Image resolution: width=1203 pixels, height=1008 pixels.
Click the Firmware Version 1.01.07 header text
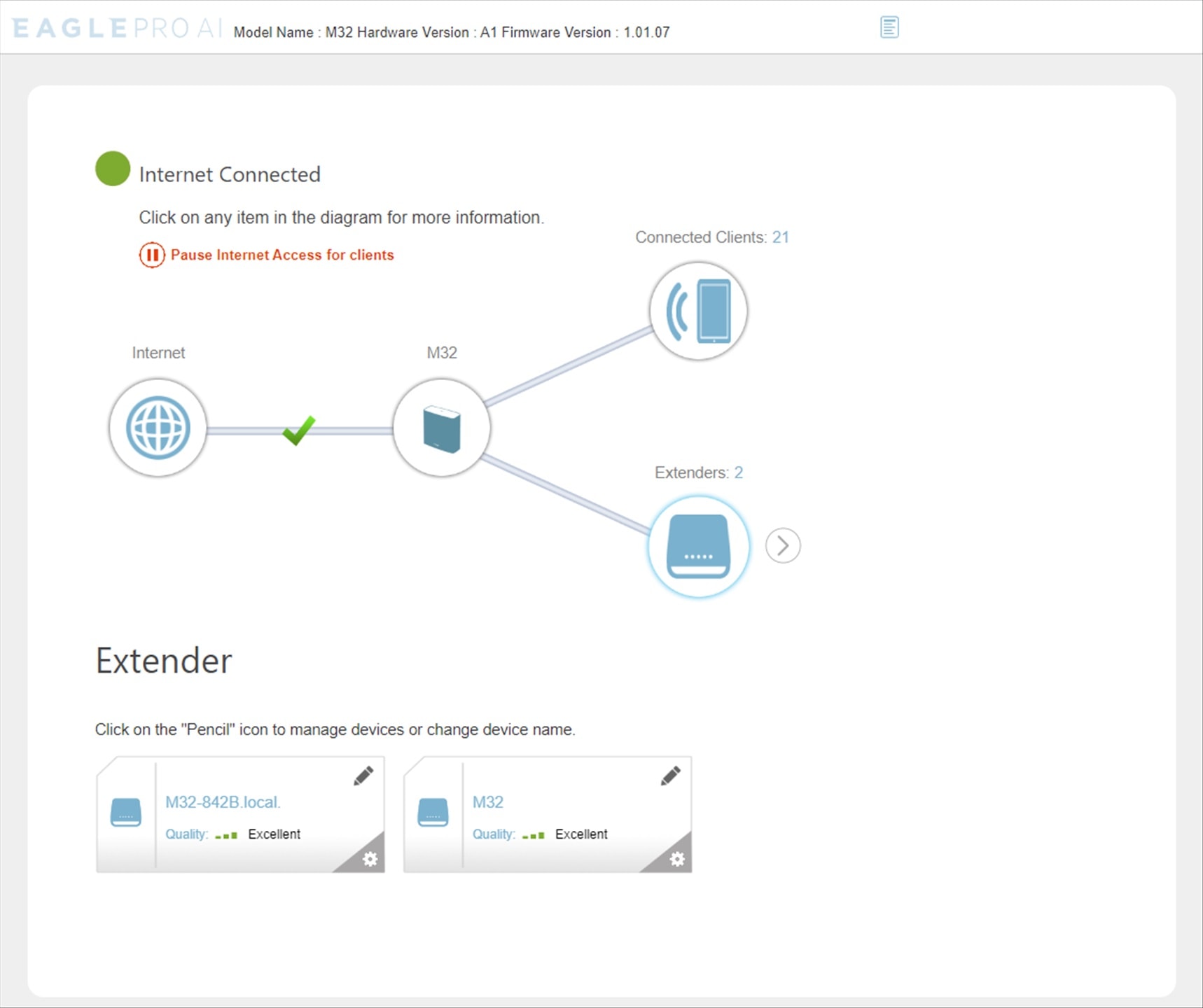click(x=585, y=32)
